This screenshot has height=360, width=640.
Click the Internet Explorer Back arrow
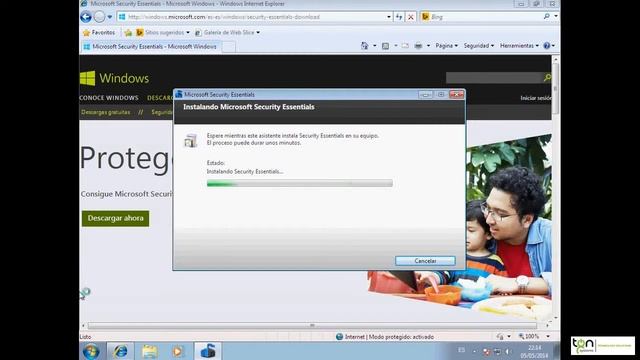click(86, 17)
